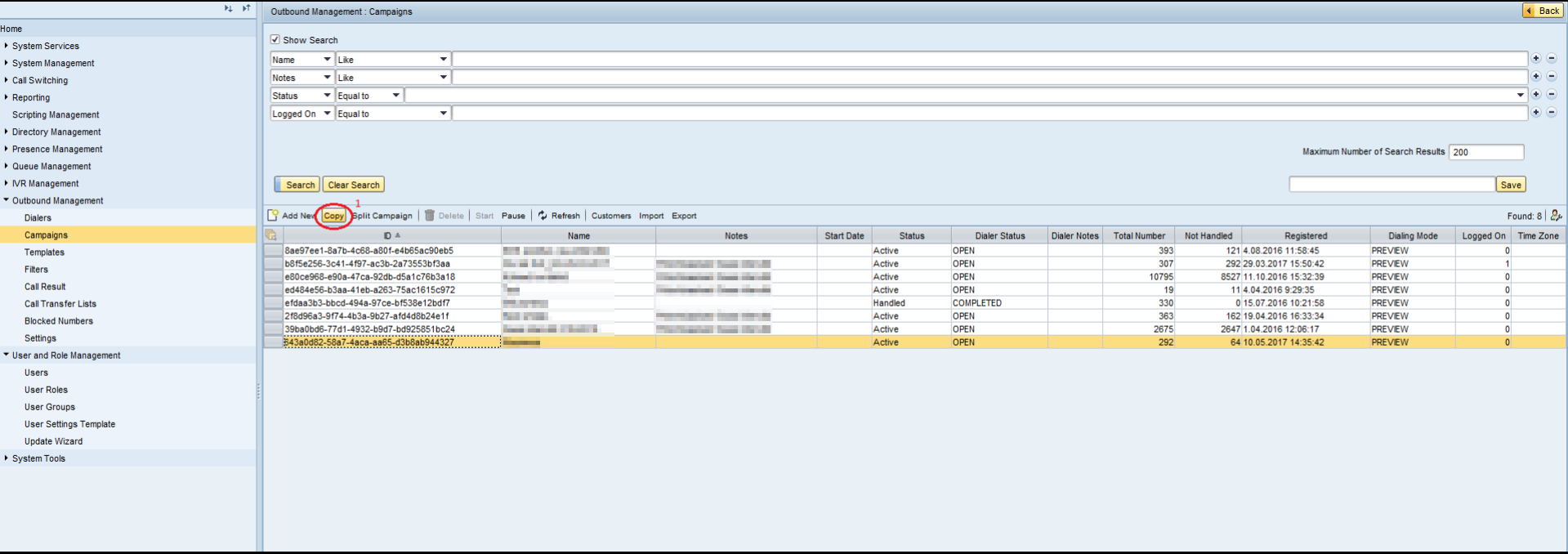Open Update Wizard in the navigation
Screen dimensions: 1568x554
coord(53,441)
